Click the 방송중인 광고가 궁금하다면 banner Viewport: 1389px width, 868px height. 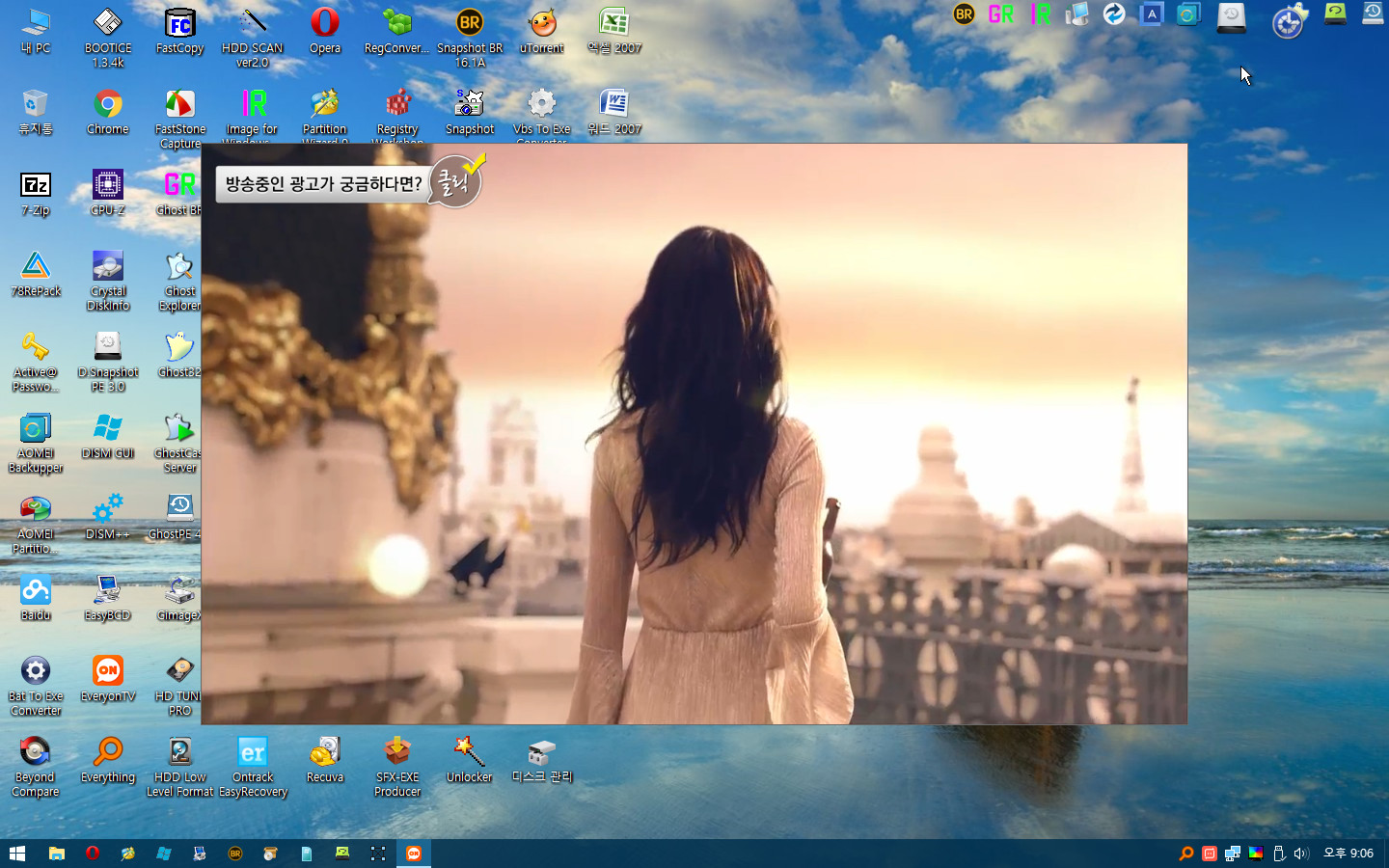point(323,183)
